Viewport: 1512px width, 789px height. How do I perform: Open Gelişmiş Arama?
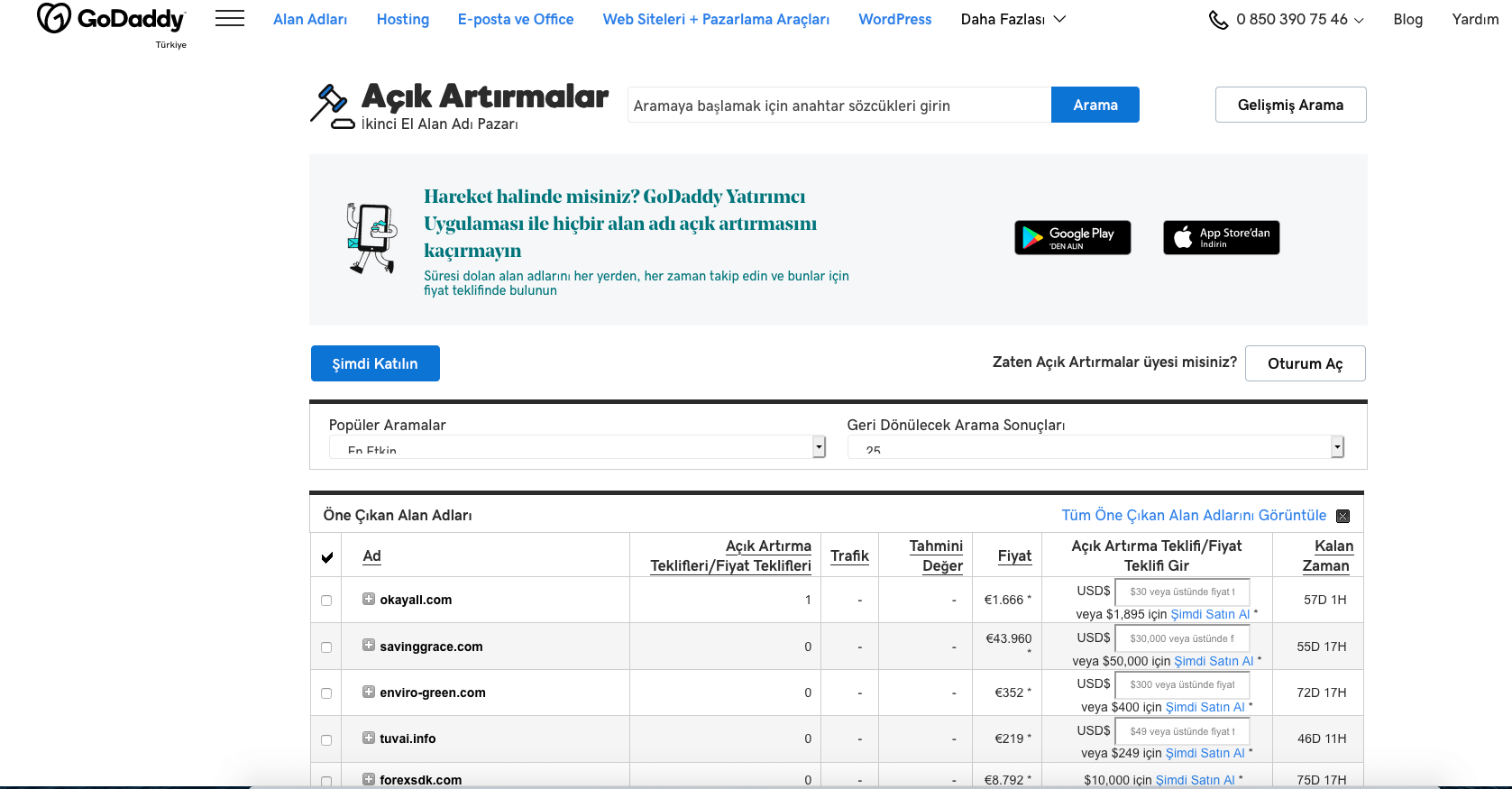1290,105
